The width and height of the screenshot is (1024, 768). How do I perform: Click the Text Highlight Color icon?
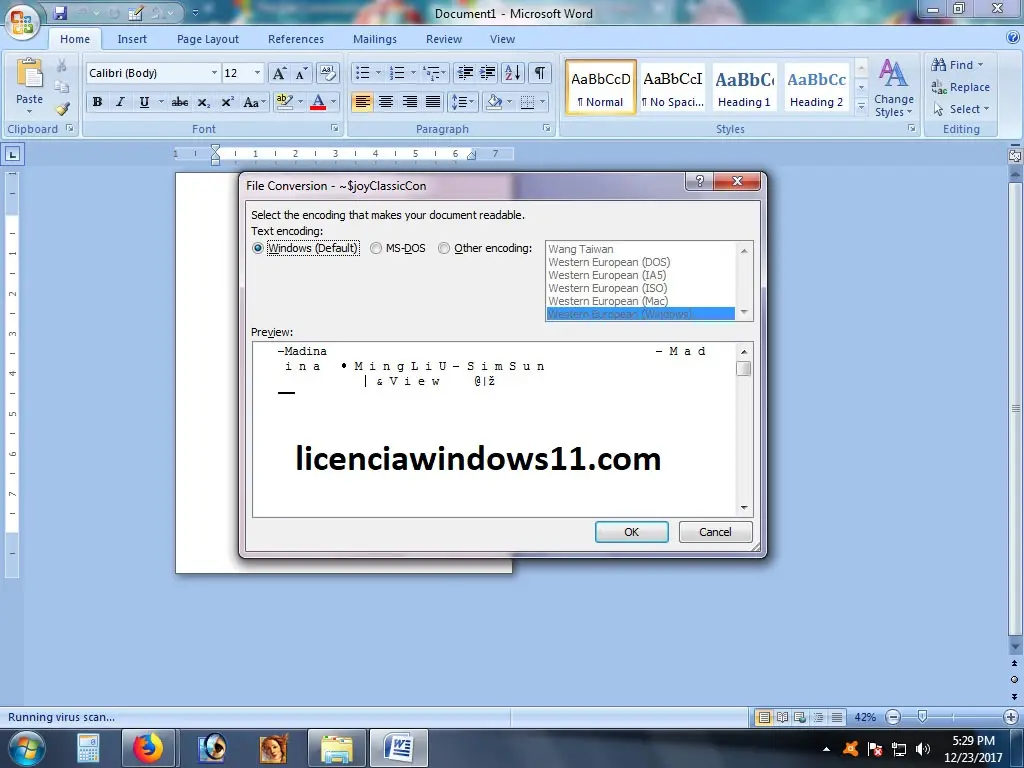[284, 102]
